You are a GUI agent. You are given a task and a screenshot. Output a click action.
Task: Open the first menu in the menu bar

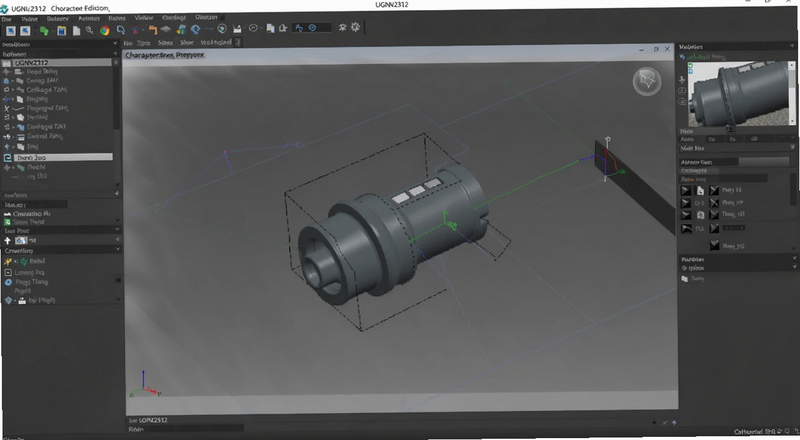tap(6, 19)
